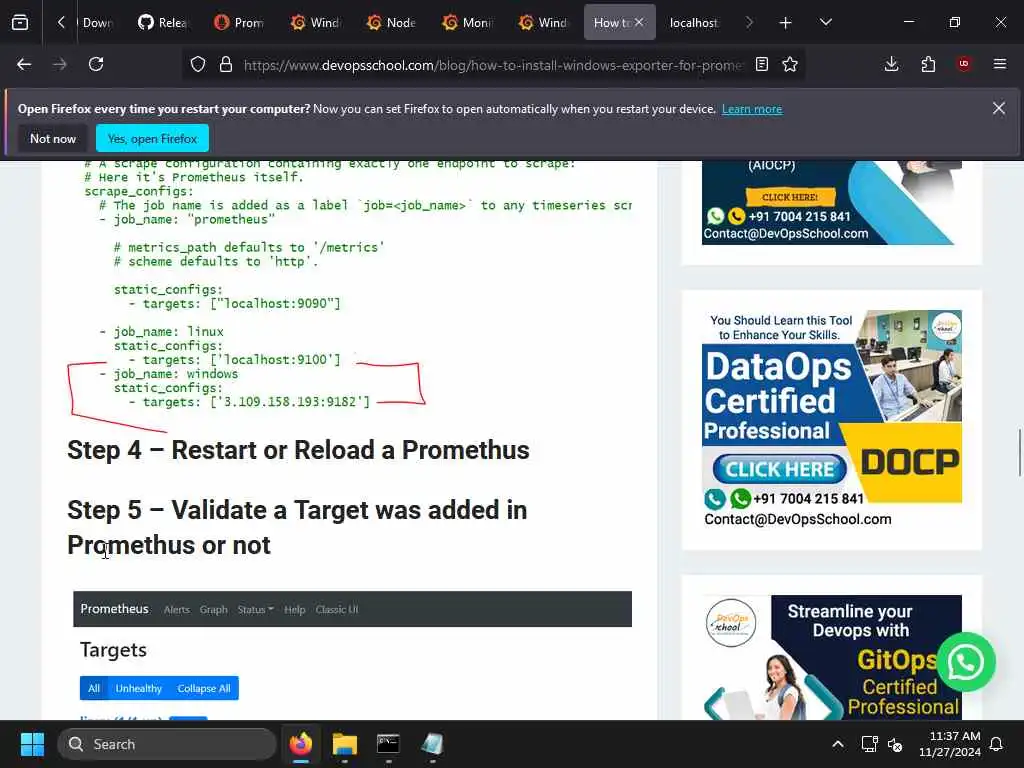Click the Not now button

53,138
